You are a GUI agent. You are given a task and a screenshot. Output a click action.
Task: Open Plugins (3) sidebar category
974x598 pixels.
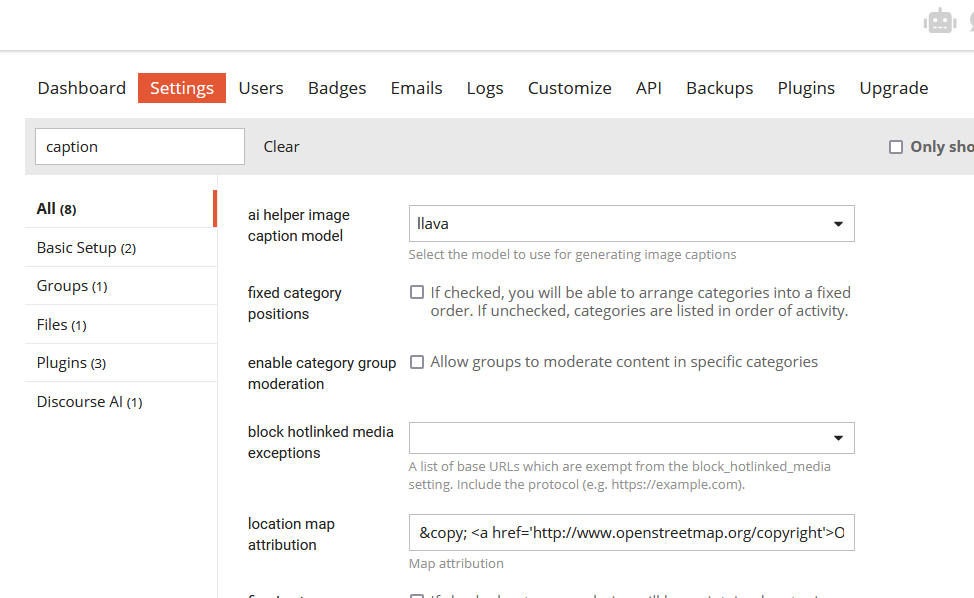coord(121,363)
